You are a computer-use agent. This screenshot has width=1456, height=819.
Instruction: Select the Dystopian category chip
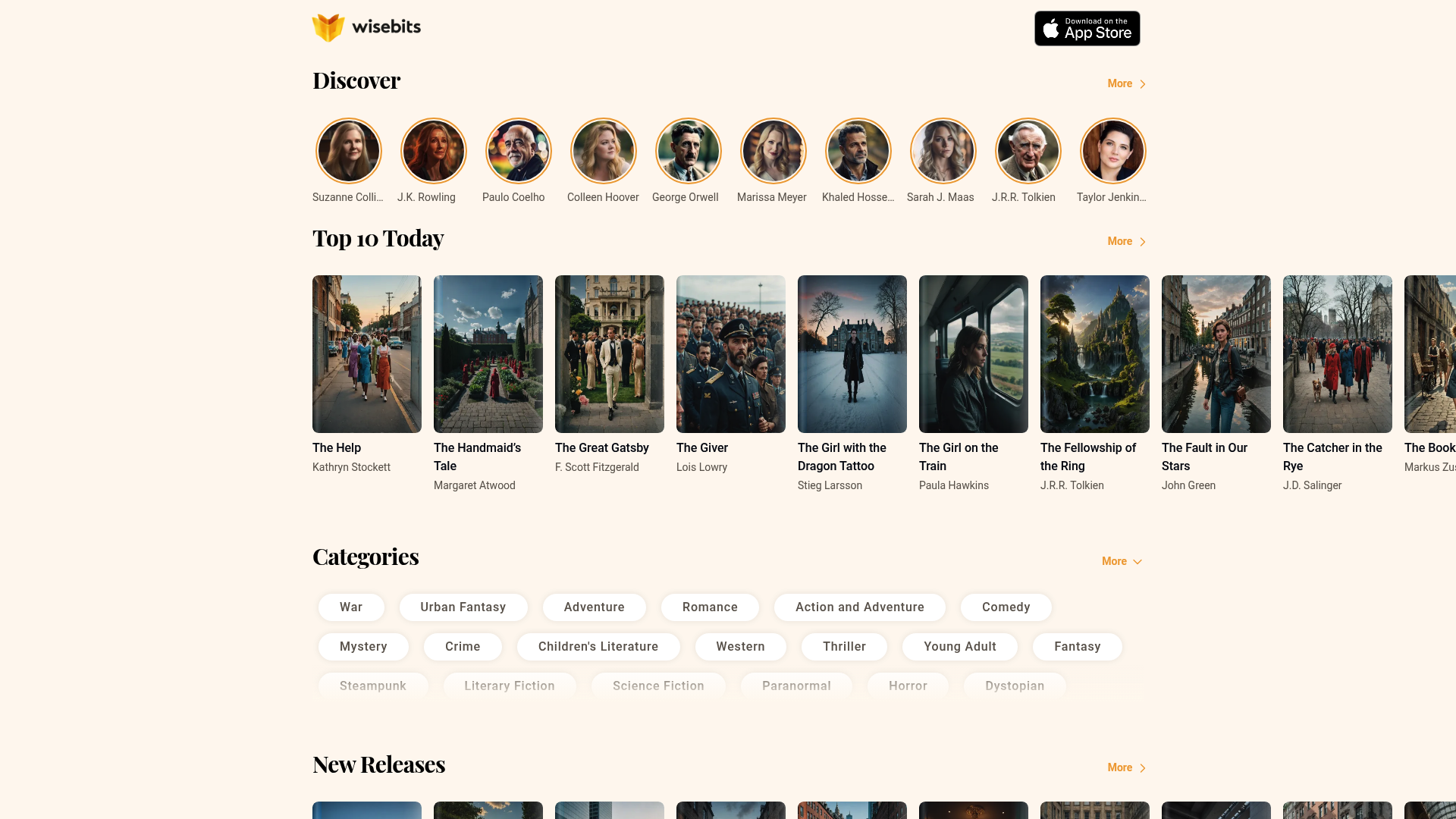click(1015, 686)
